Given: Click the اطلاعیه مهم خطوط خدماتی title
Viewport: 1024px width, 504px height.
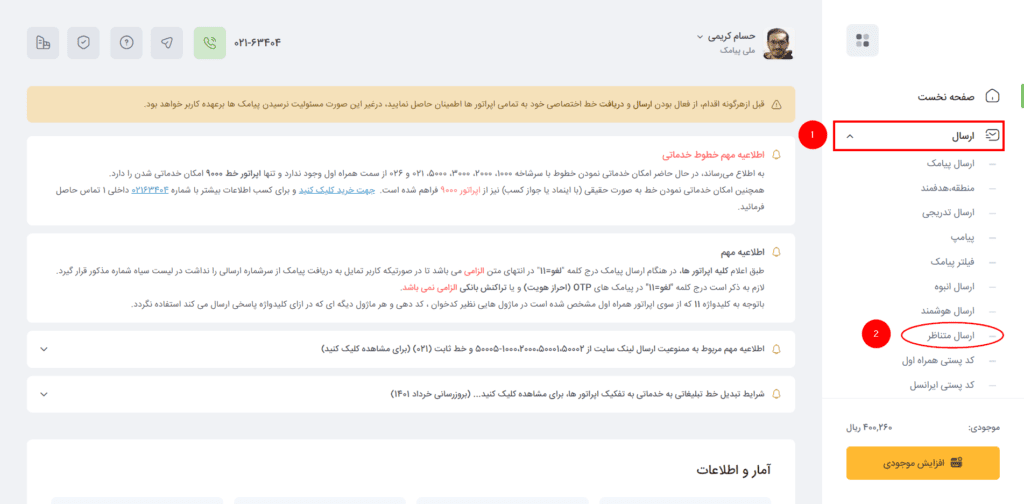Looking at the screenshot, I should tap(714, 155).
